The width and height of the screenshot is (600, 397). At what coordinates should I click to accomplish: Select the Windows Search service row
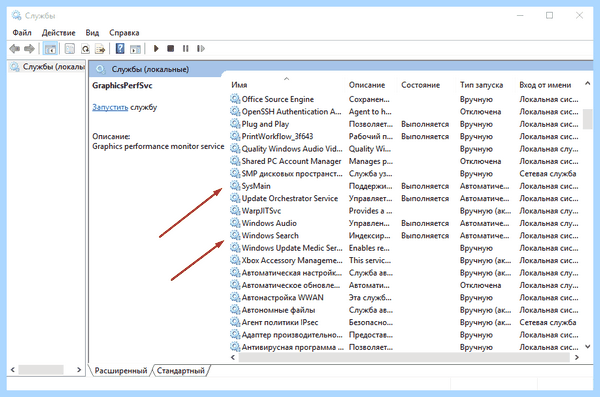pyautogui.click(x=404, y=235)
